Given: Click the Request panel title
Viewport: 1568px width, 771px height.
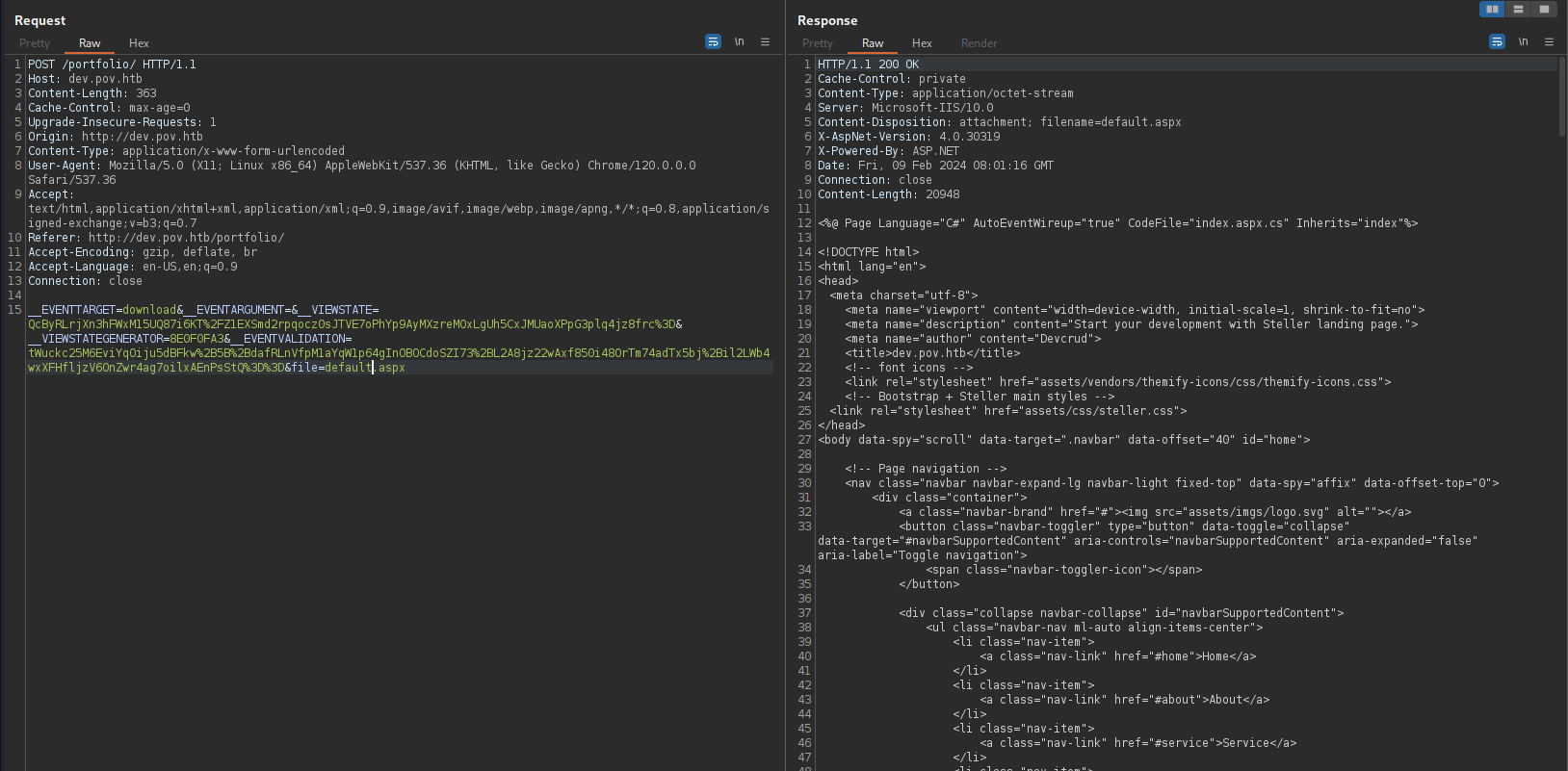Looking at the screenshot, I should pyautogui.click(x=40, y=20).
